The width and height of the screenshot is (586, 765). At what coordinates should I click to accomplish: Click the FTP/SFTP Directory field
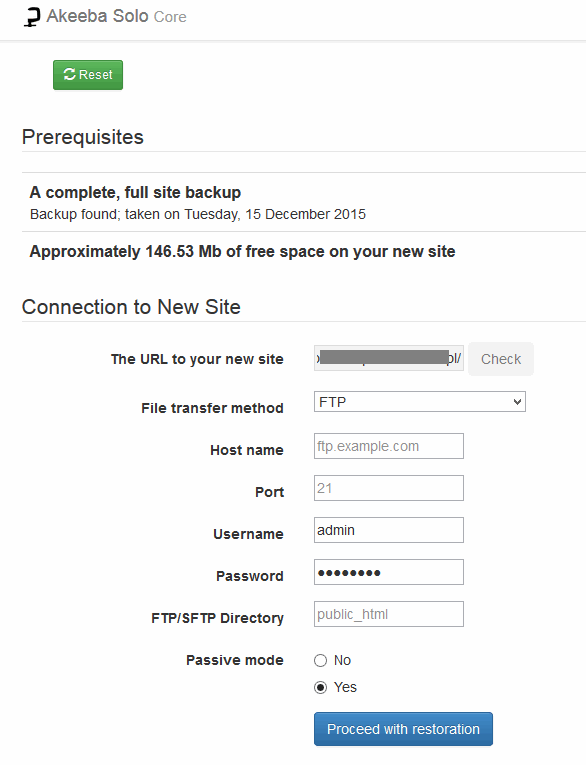(x=389, y=614)
